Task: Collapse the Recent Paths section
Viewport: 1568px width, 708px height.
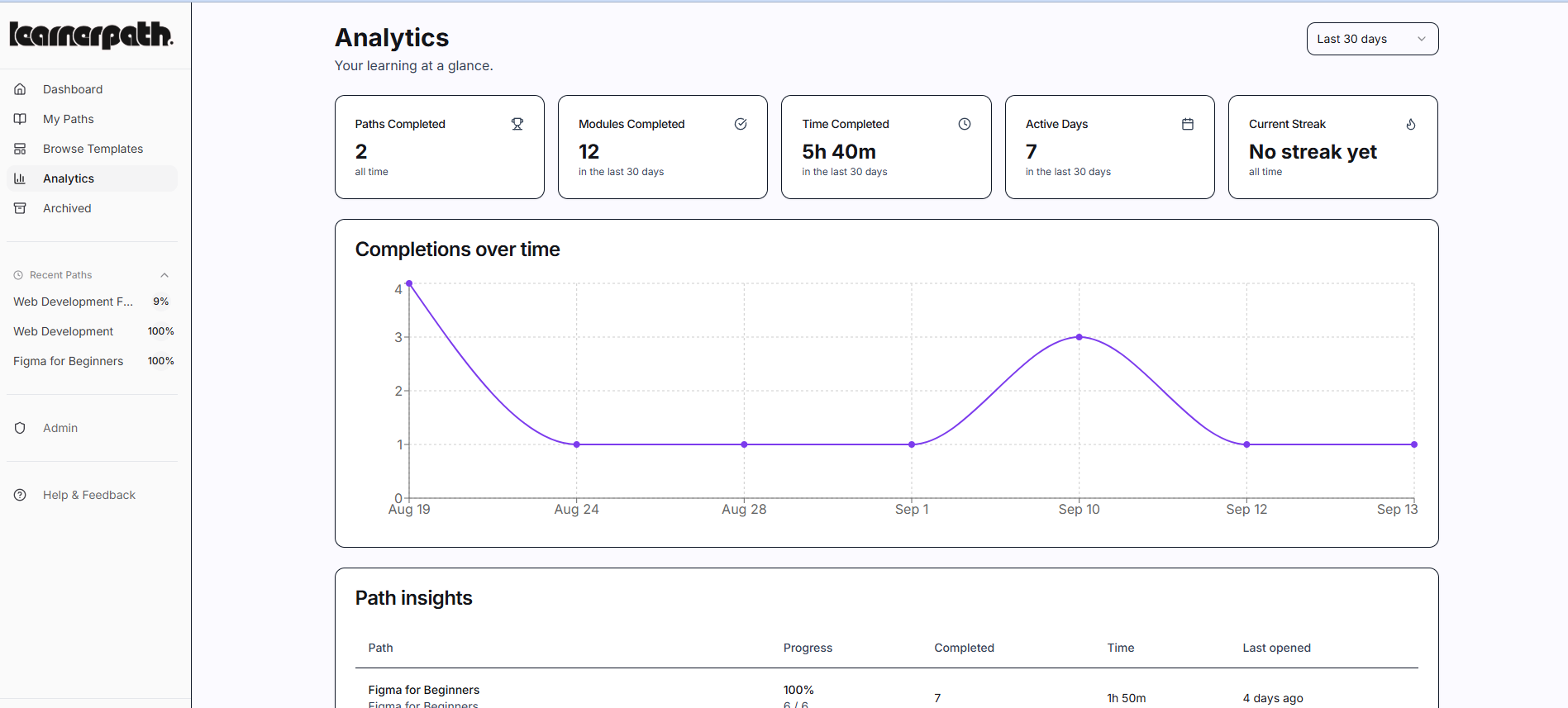Action: click(164, 275)
